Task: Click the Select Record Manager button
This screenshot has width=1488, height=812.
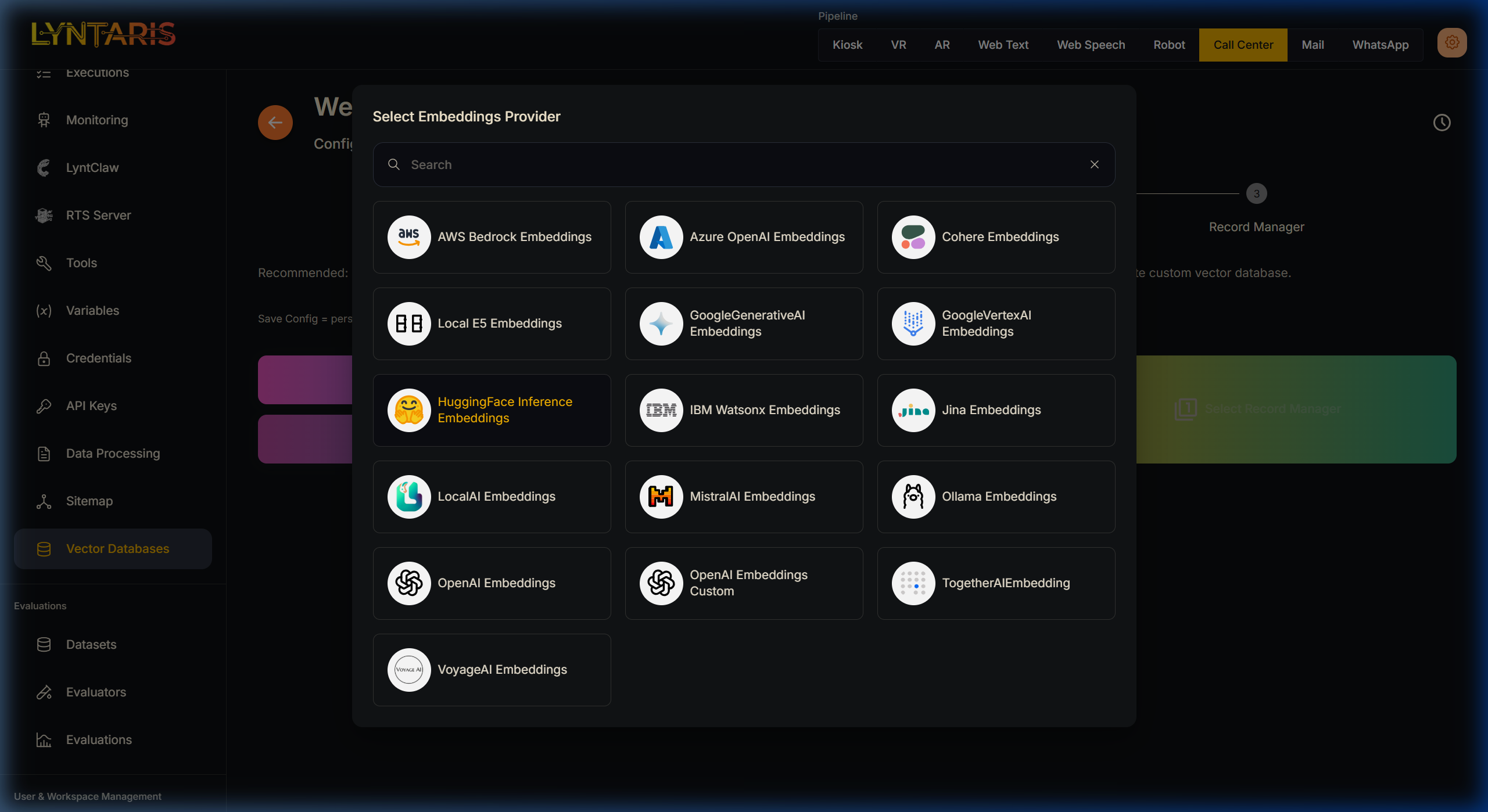Action: [x=1296, y=409]
